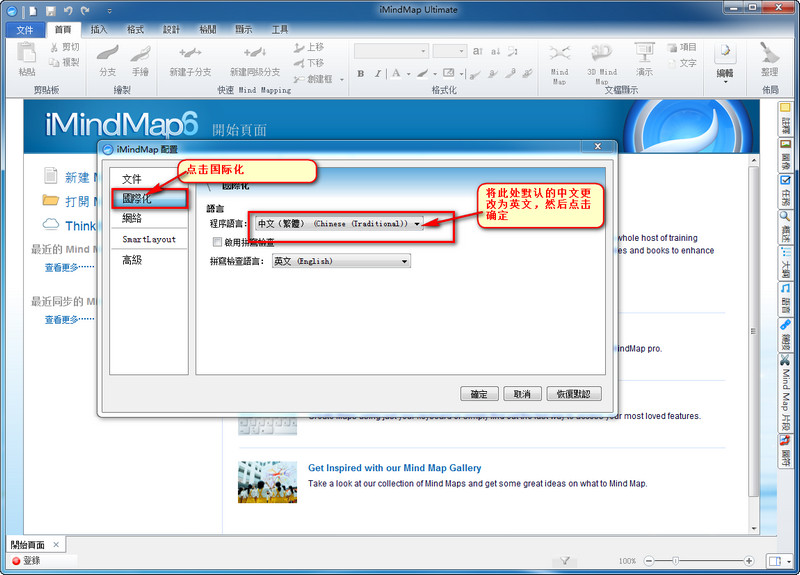
Task: Select 高级 in the settings sidebar
Action: [x=132, y=260]
